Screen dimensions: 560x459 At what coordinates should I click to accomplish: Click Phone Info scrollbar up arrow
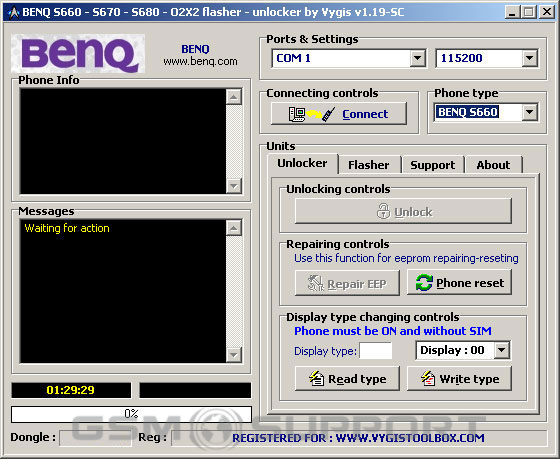234,97
